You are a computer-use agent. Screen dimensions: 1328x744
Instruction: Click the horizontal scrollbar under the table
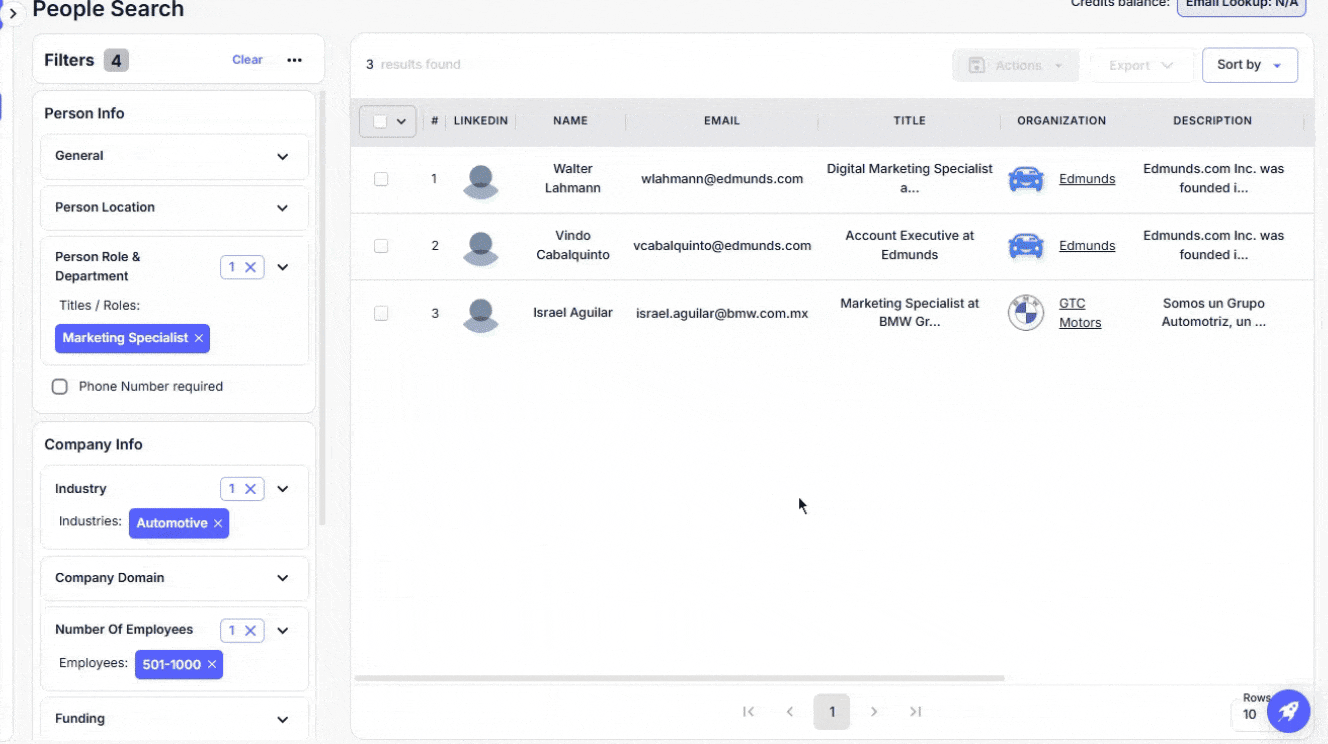pyautogui.click(x=680, y=678)
